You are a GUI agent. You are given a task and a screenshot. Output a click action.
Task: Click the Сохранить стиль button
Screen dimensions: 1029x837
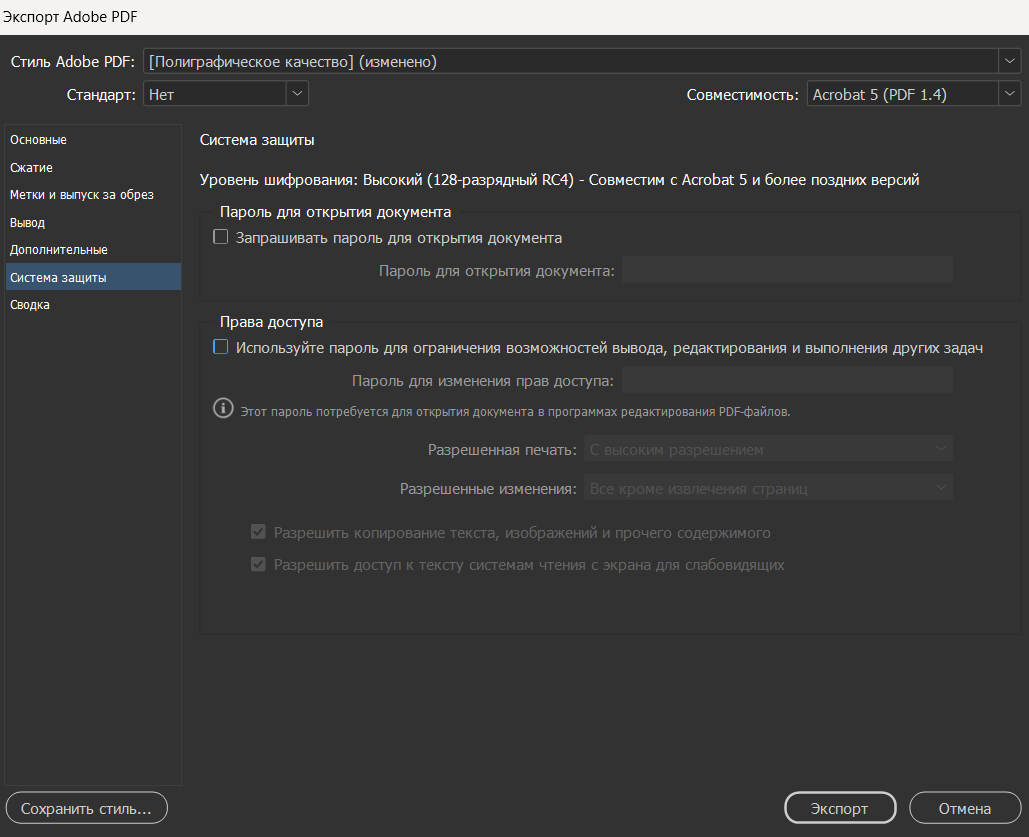[x=87, y=808]
